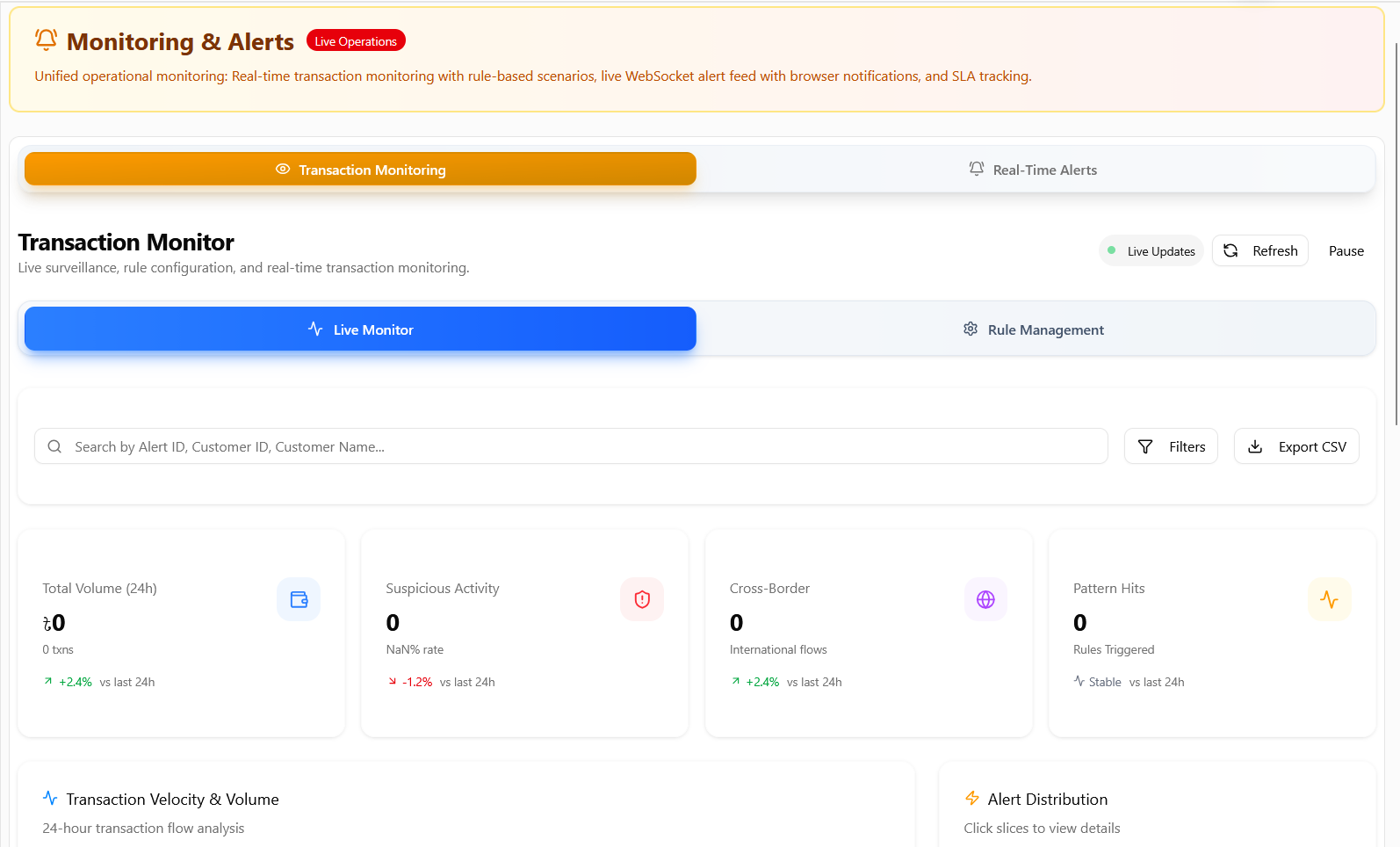Toggle the Live Updates indicator
1400x847 pixels.
click(1151, 251)
